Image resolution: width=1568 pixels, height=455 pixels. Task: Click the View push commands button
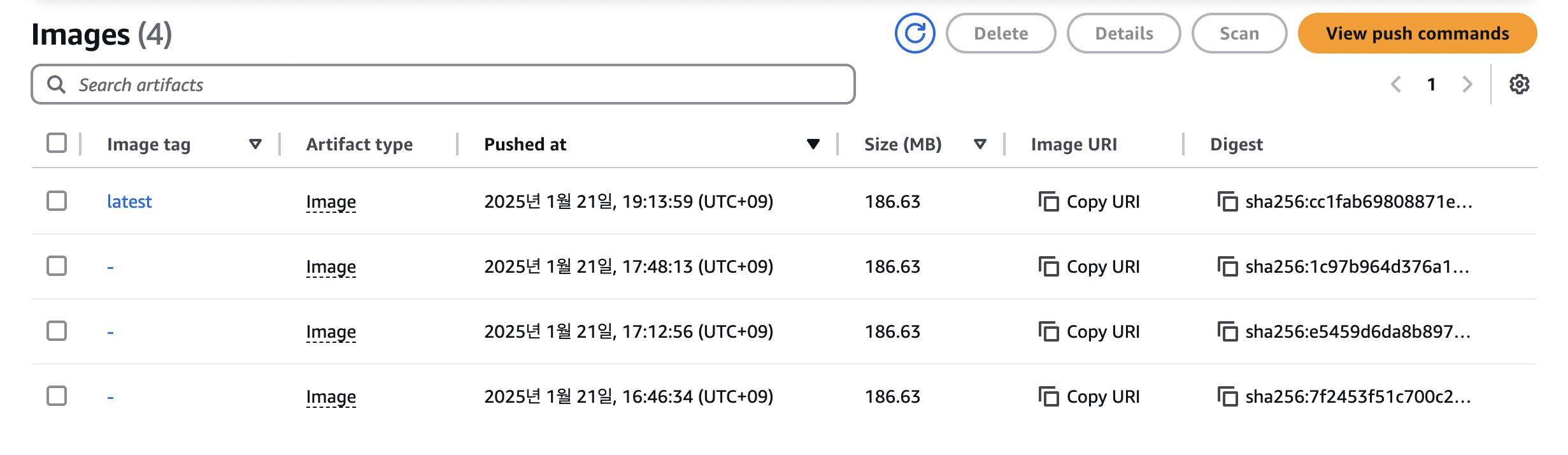click(x=1417, y=33)
